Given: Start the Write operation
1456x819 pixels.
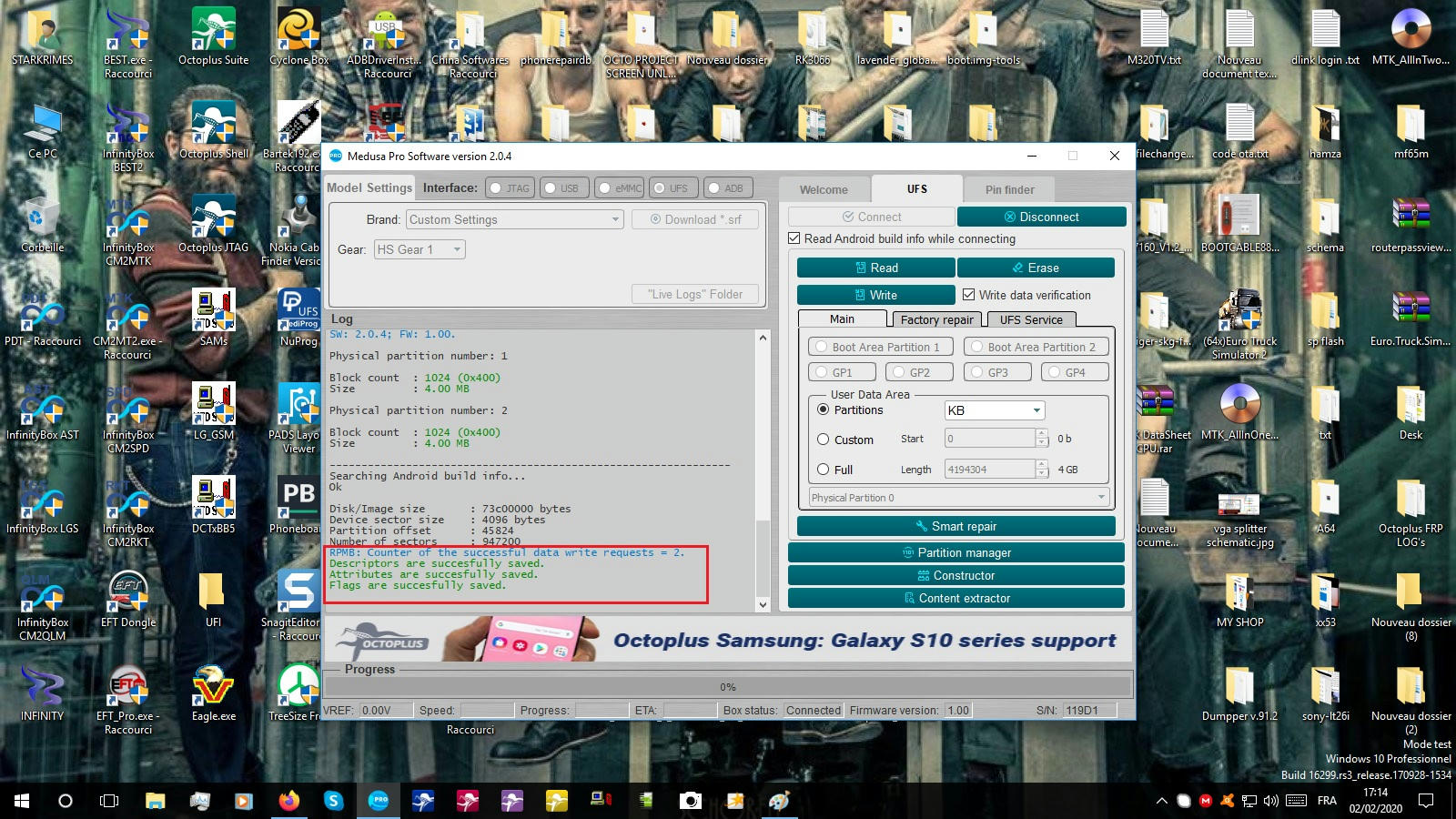Looking at the screenshot, I should [x=874, y=294].
